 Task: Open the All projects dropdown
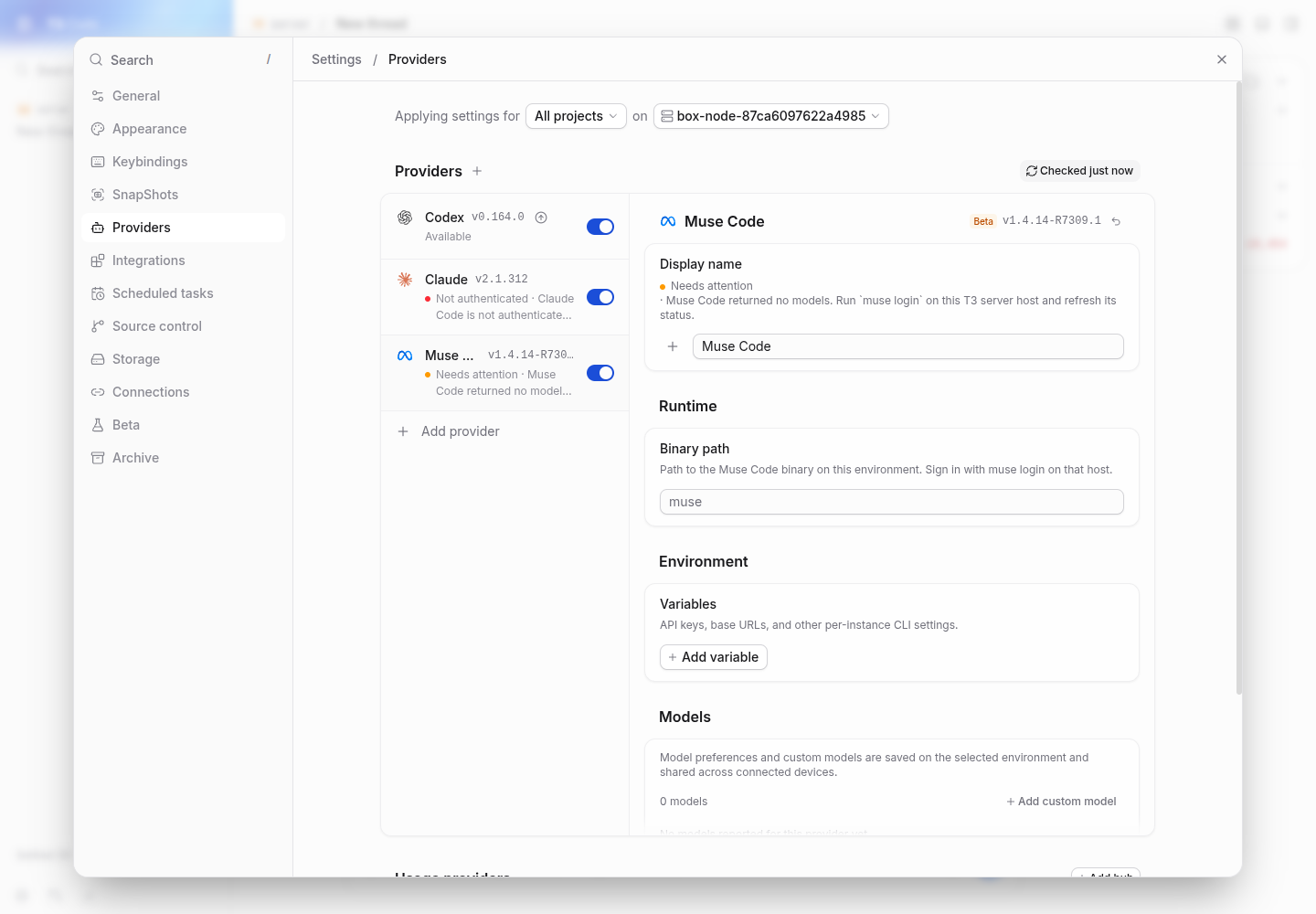click(x=576, y=116)
